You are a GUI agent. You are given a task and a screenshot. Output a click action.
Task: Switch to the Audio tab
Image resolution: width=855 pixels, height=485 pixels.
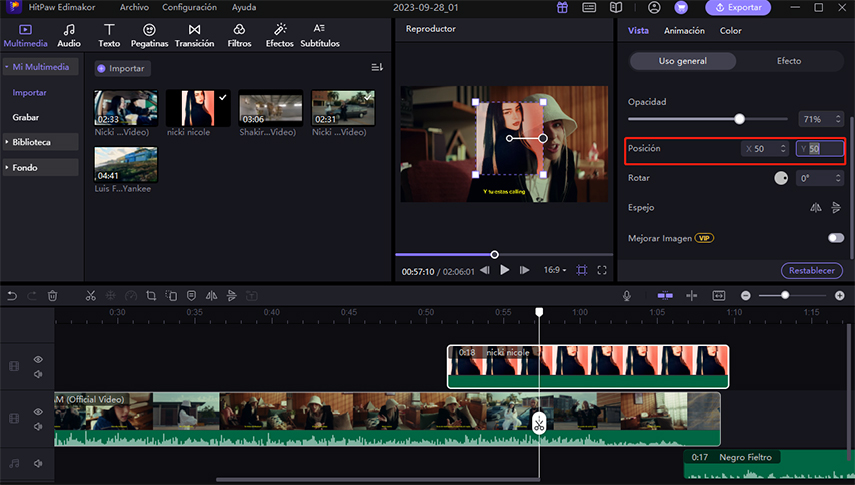coord(69,35)
